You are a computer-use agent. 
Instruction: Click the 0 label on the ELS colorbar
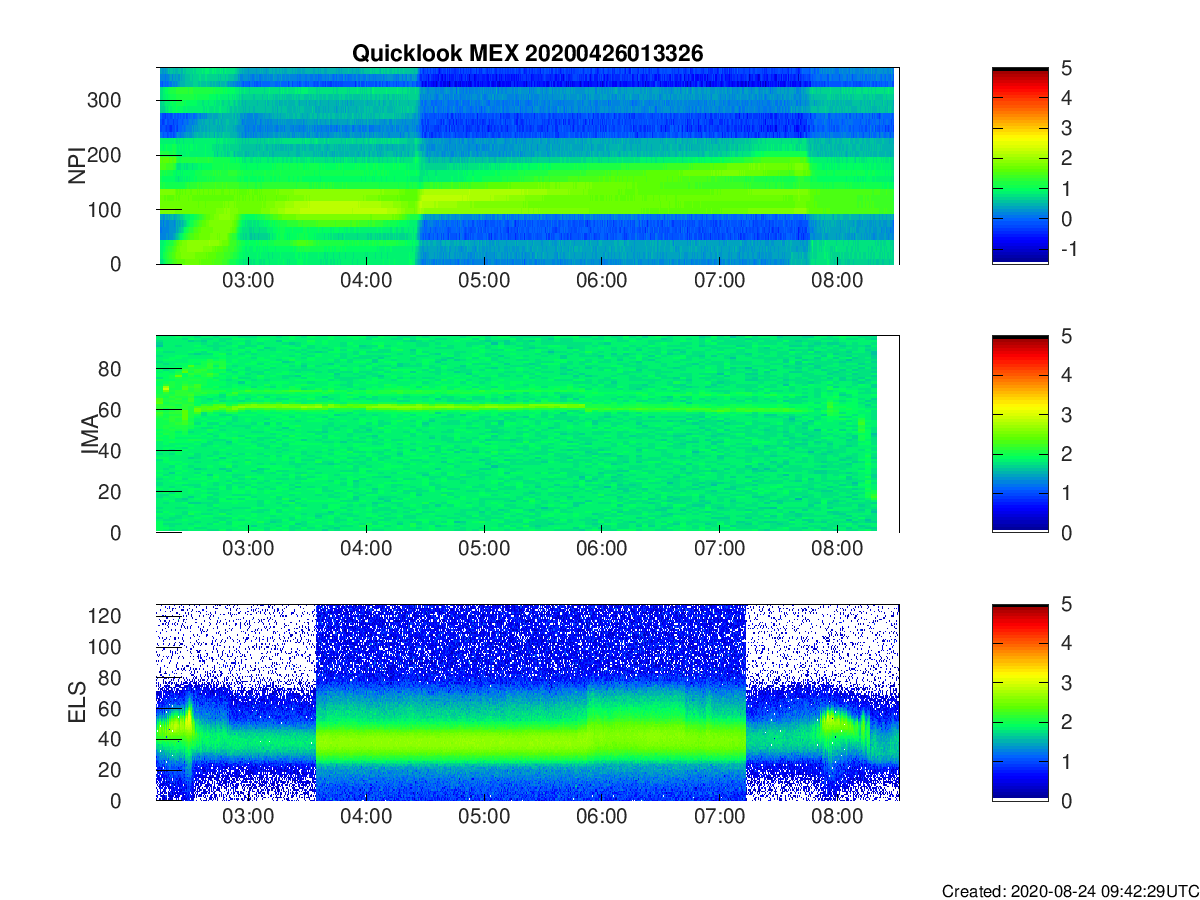point(1066,800)
